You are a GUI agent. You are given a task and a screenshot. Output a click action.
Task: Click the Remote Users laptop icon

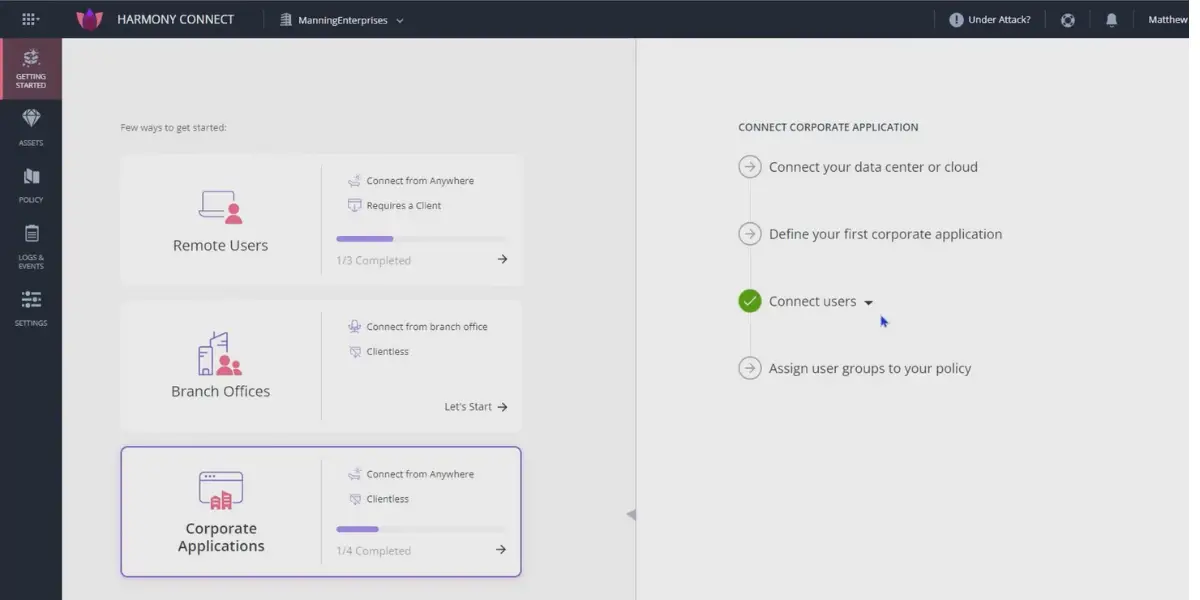click(221, 207)
